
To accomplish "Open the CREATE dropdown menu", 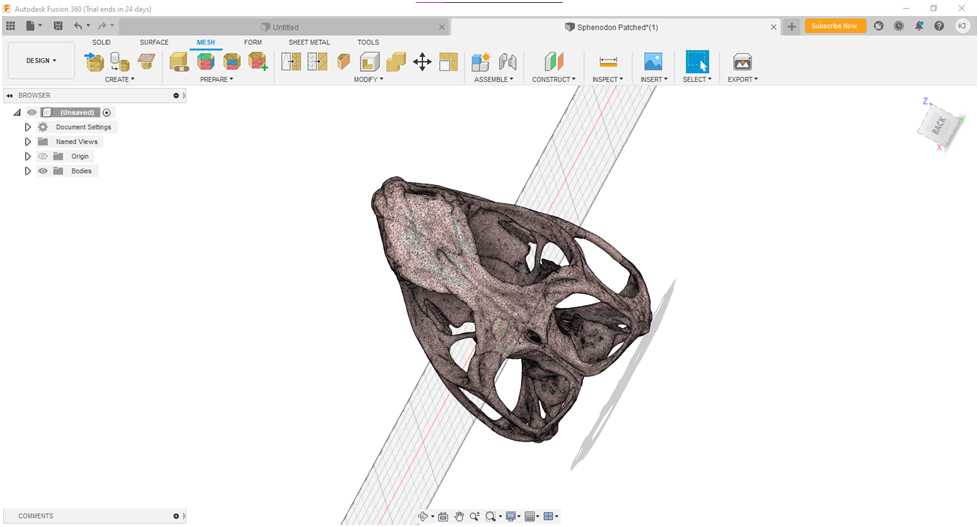I will click(119, 79).
